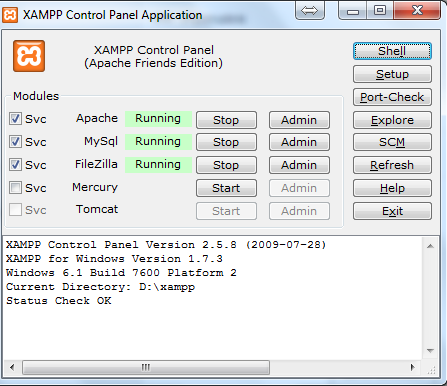Click log line 'XAMPP for Windows Version 1.7.3'
Screen dimensions: 447x386
(x=114, y=259)
